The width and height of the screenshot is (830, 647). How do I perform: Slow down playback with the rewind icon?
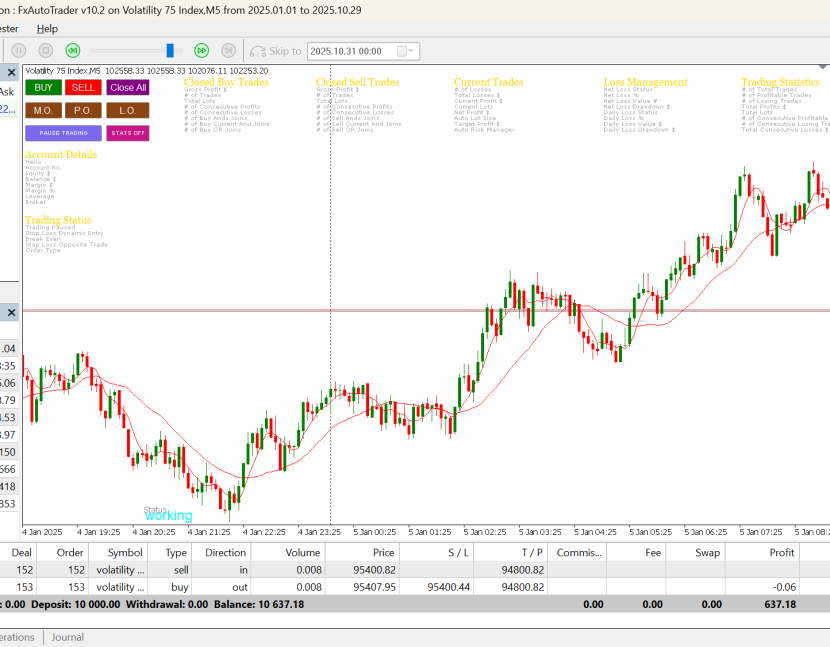72,50
